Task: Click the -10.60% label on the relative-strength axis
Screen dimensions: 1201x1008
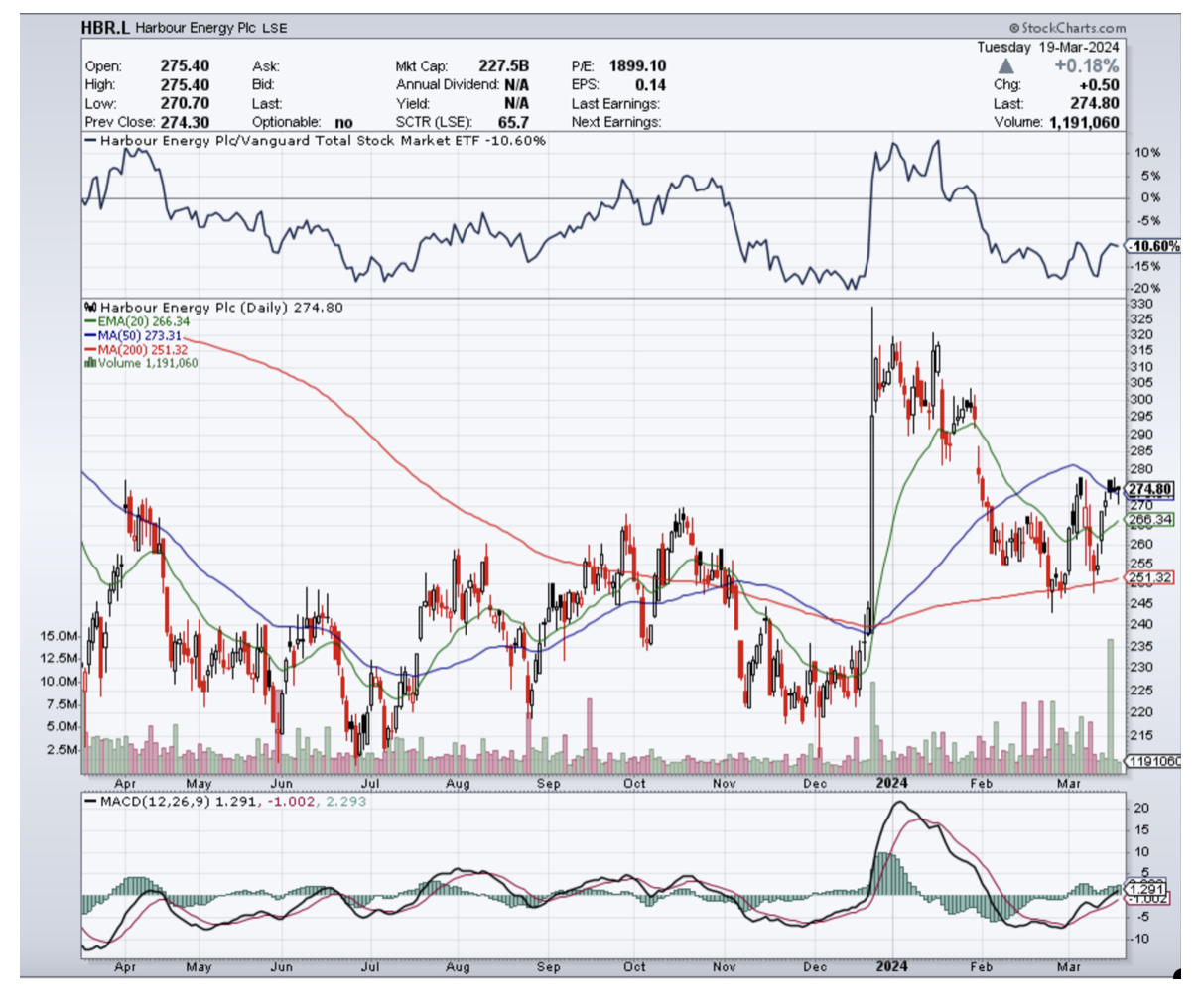Action: 1155,246
